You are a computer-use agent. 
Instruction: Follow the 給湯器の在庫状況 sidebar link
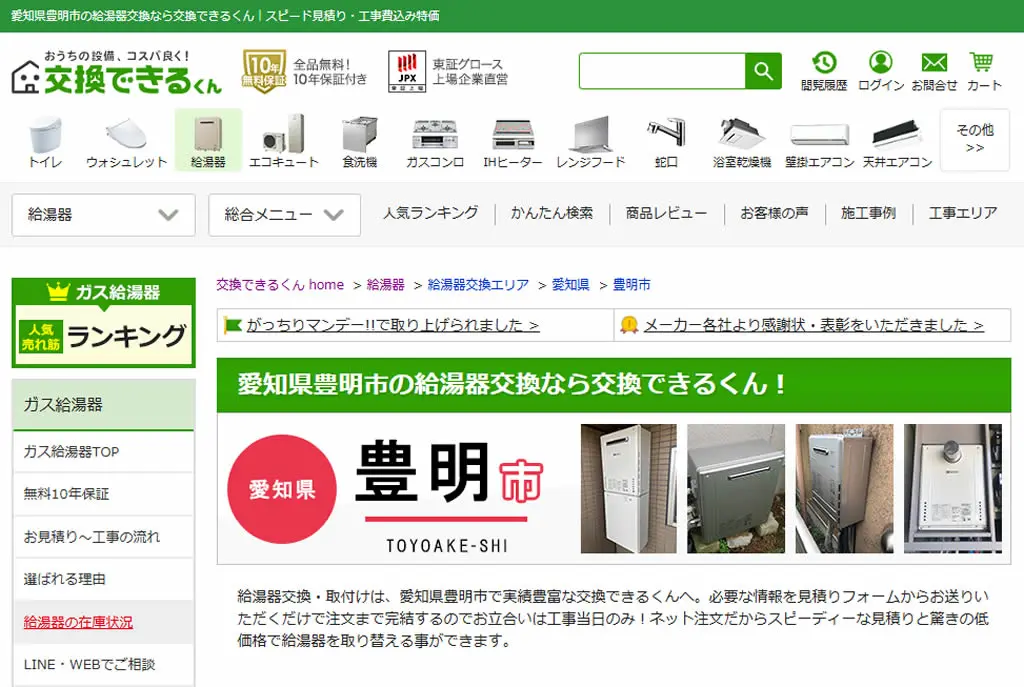(x=78, y=622)
